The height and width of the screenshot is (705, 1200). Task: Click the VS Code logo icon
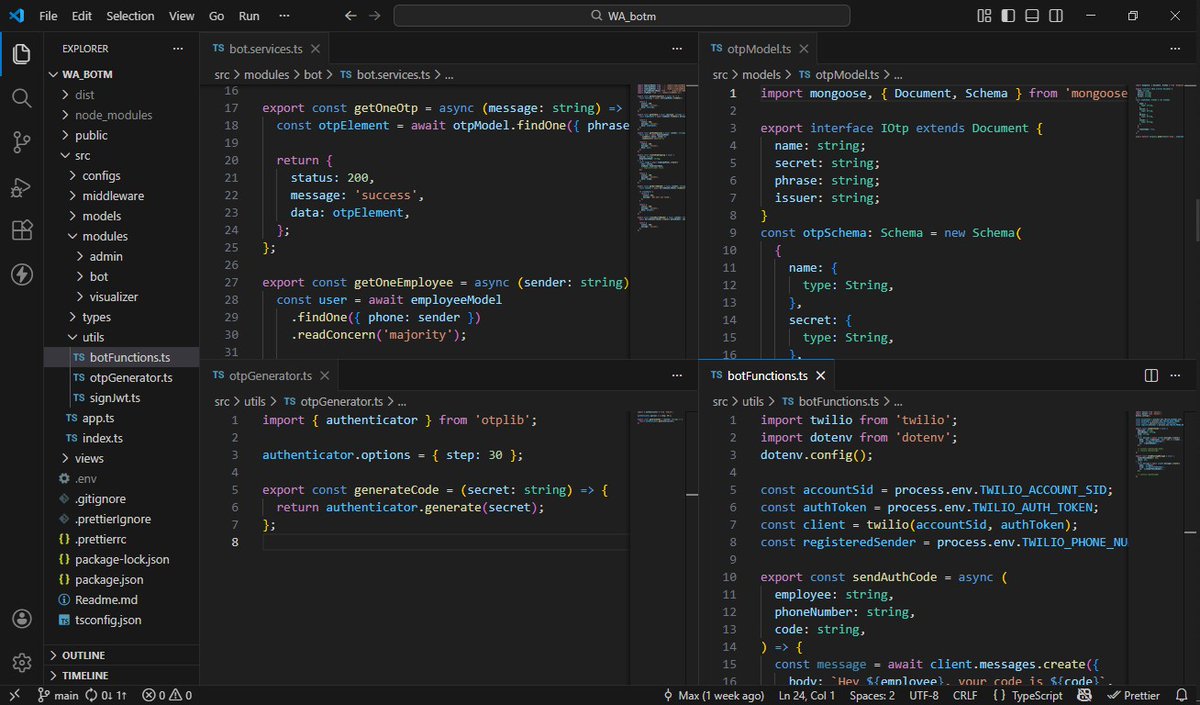tap(16, 16)
